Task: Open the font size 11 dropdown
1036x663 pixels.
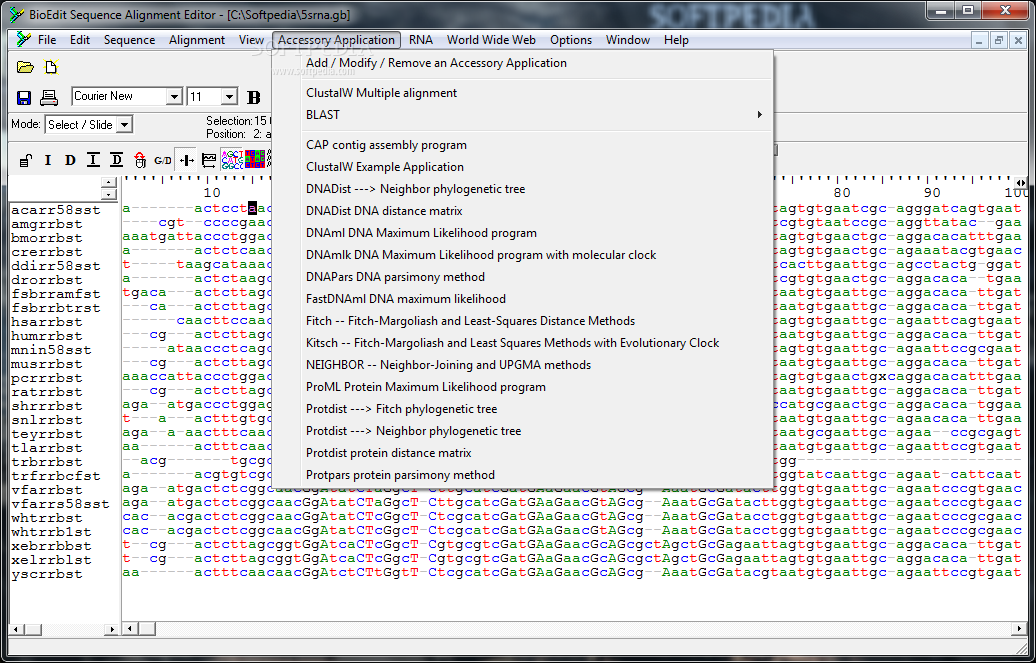Action: (x=229, y=97)
